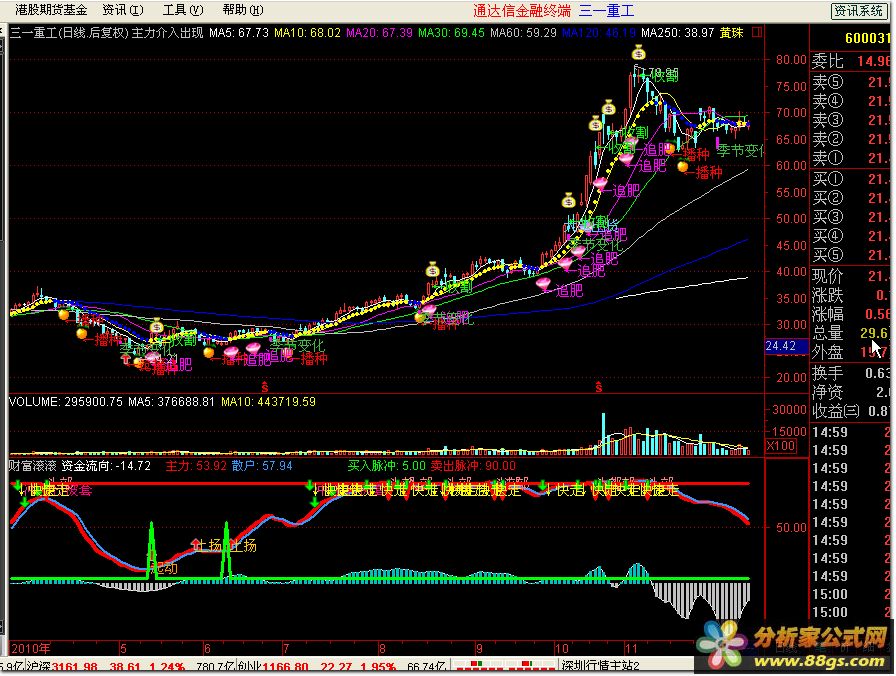Click money bag icon at the 78 price peak

pos(638,54)
